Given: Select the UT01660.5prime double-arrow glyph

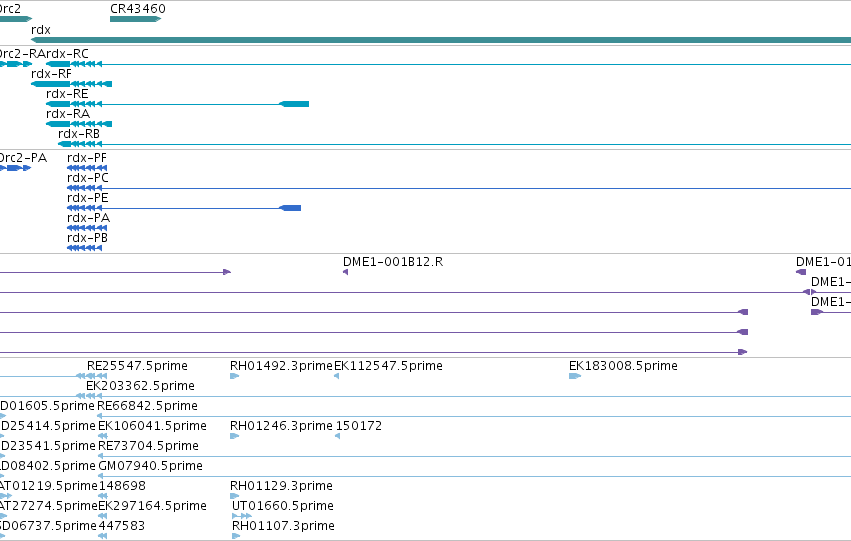Looking at the screenshot, I should pyautogui.click(x=242, y=516).
